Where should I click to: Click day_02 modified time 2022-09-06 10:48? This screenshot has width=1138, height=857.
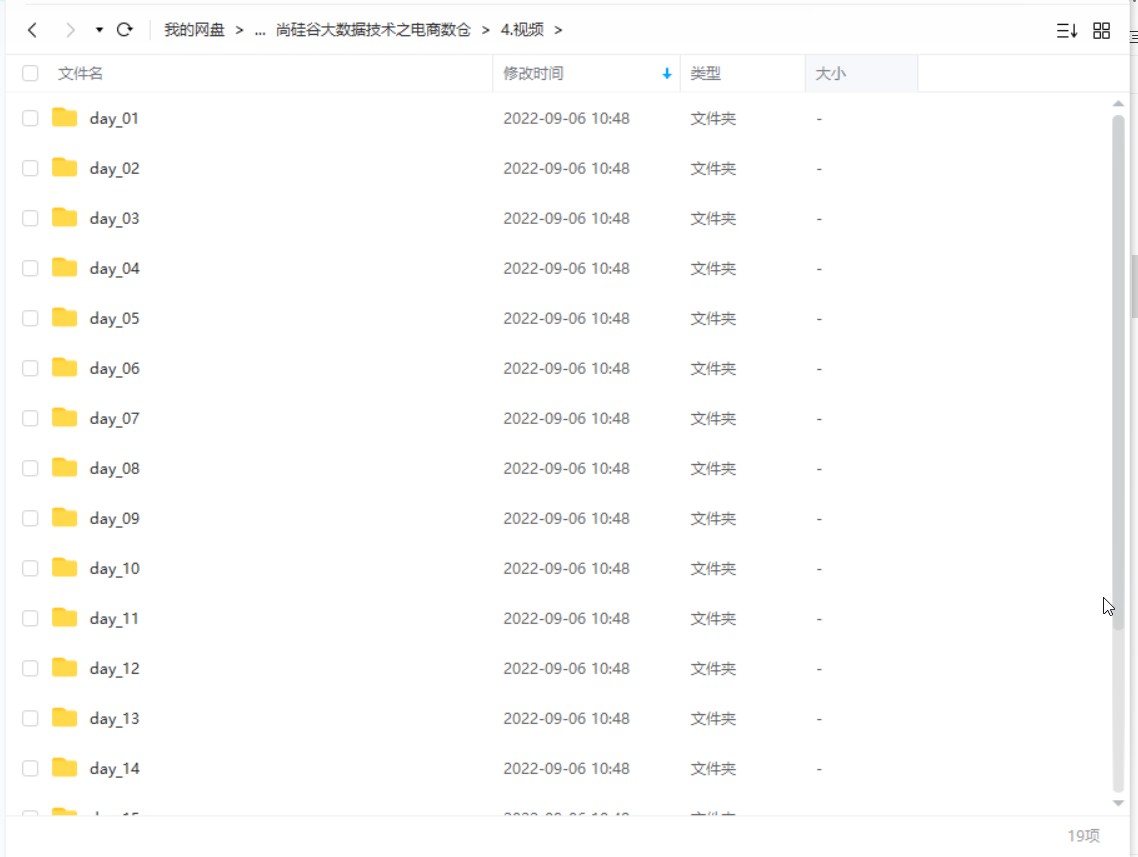click(x=566, y=168)
